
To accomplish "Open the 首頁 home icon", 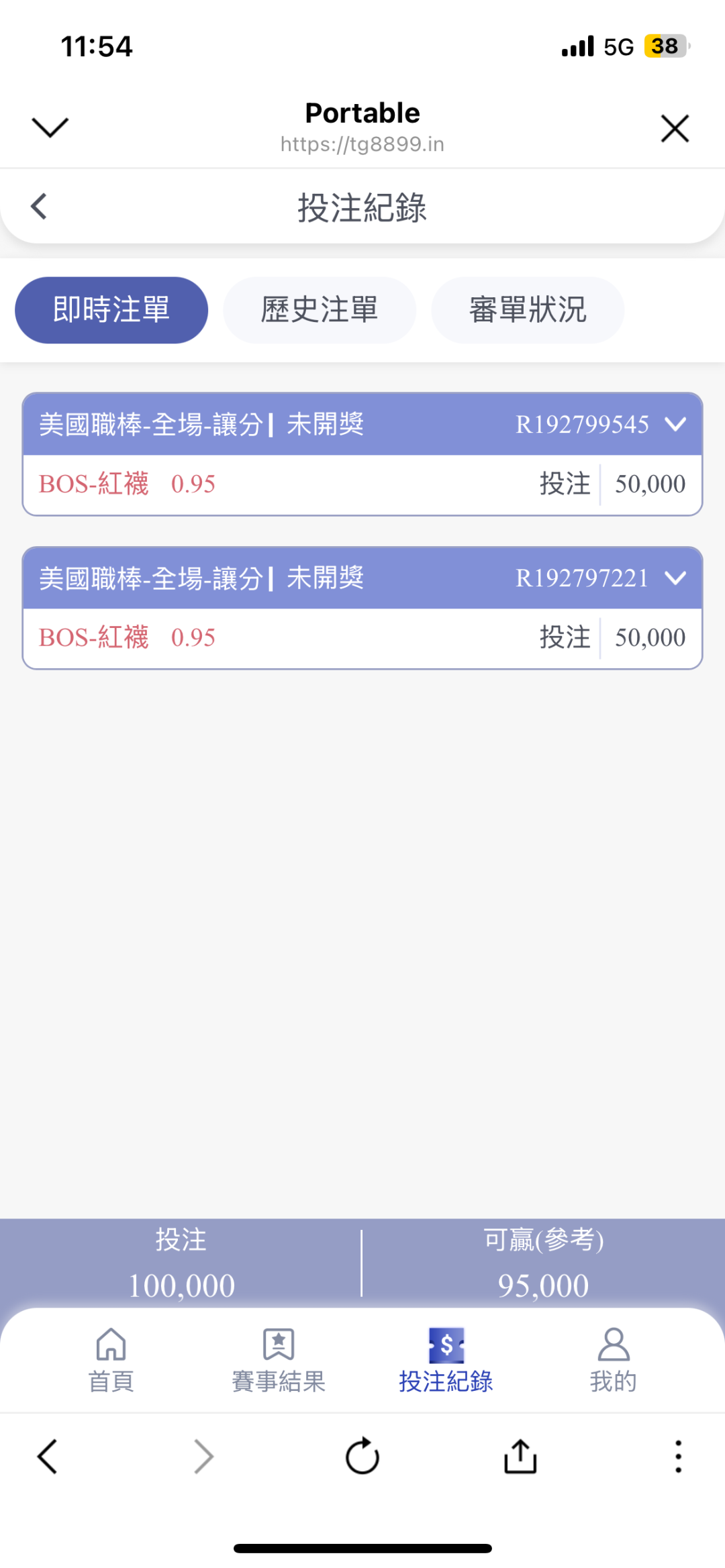I will click(x=111, y=1345).
